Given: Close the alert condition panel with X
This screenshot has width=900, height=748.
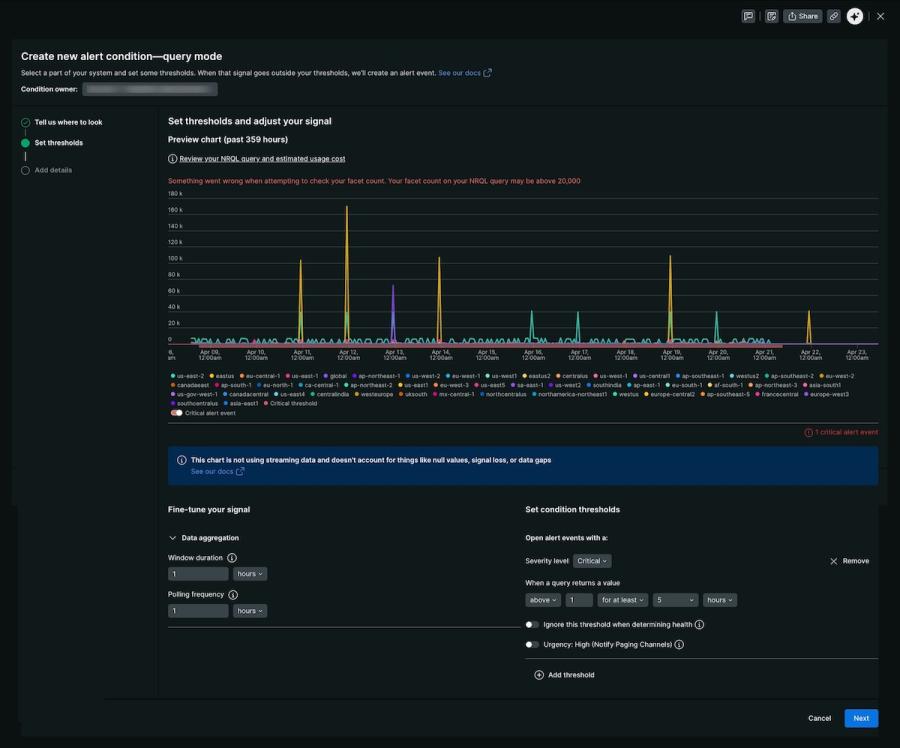Looking at the screenshot, I should pyautogui.click(x=880, y=16).
